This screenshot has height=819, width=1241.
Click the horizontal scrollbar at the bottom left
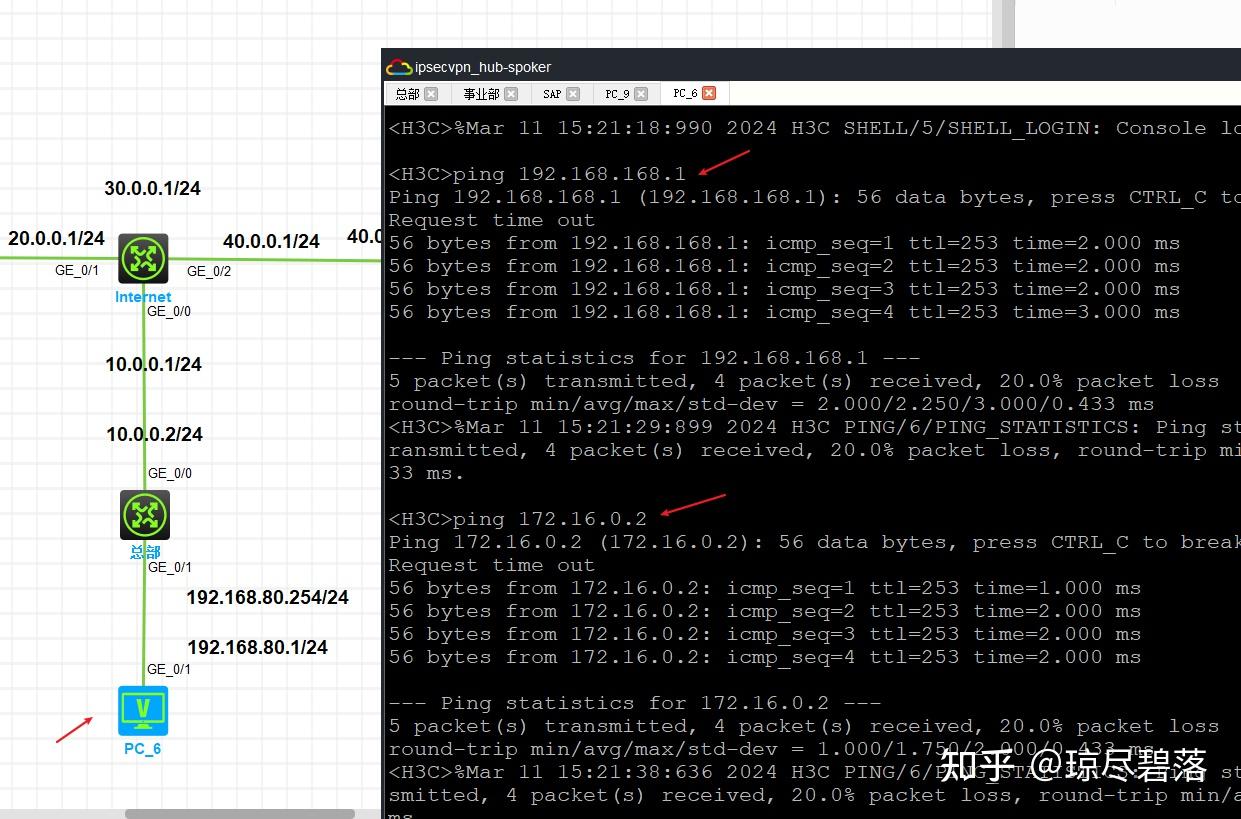click(x=240, y=812)
